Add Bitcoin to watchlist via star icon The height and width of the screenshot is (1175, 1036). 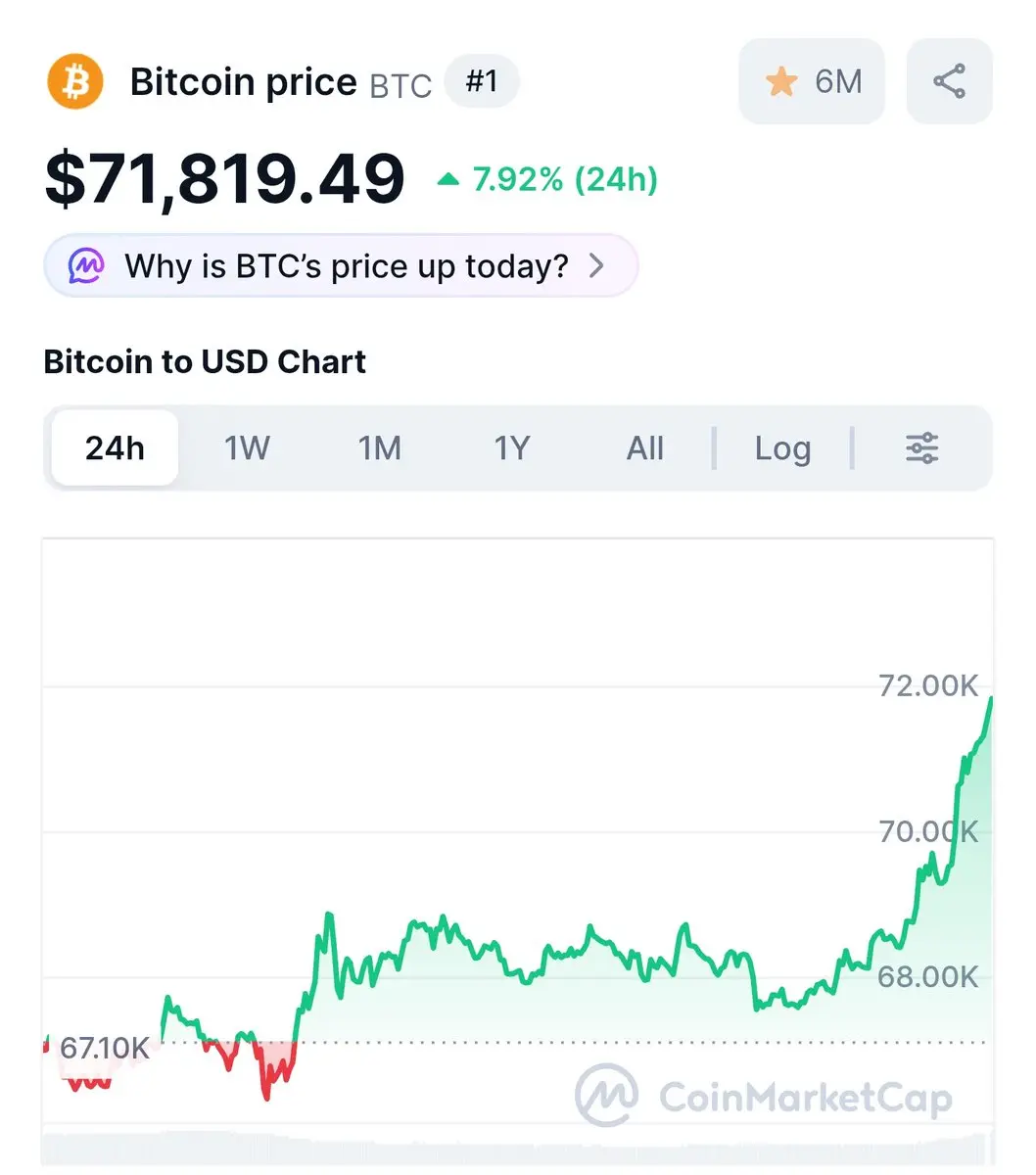[781, 81]
